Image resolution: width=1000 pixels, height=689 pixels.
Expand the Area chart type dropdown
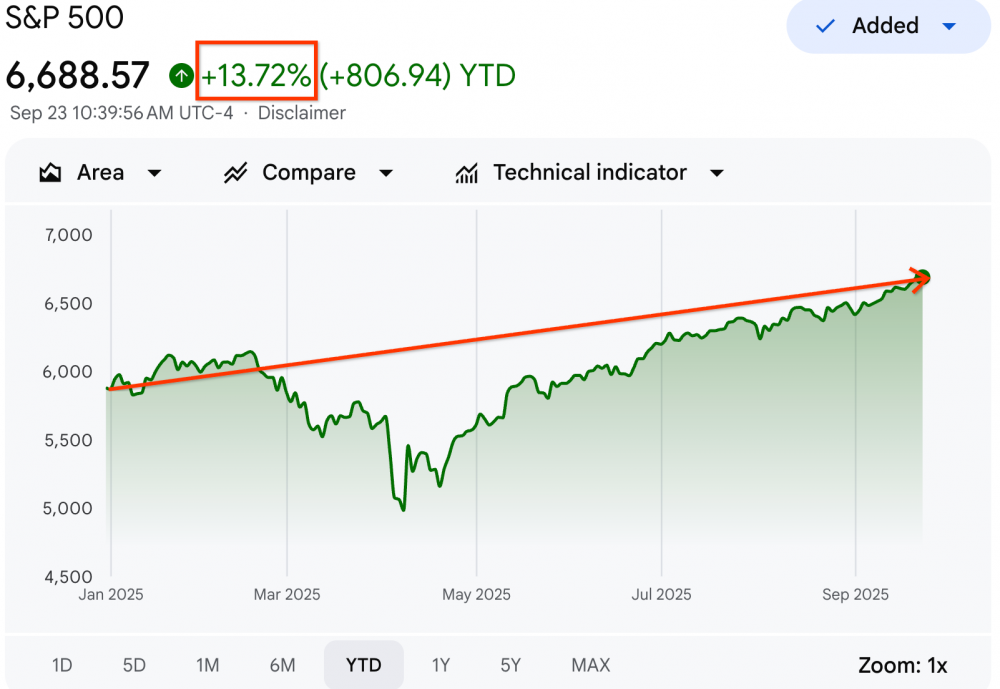(154, 173)
